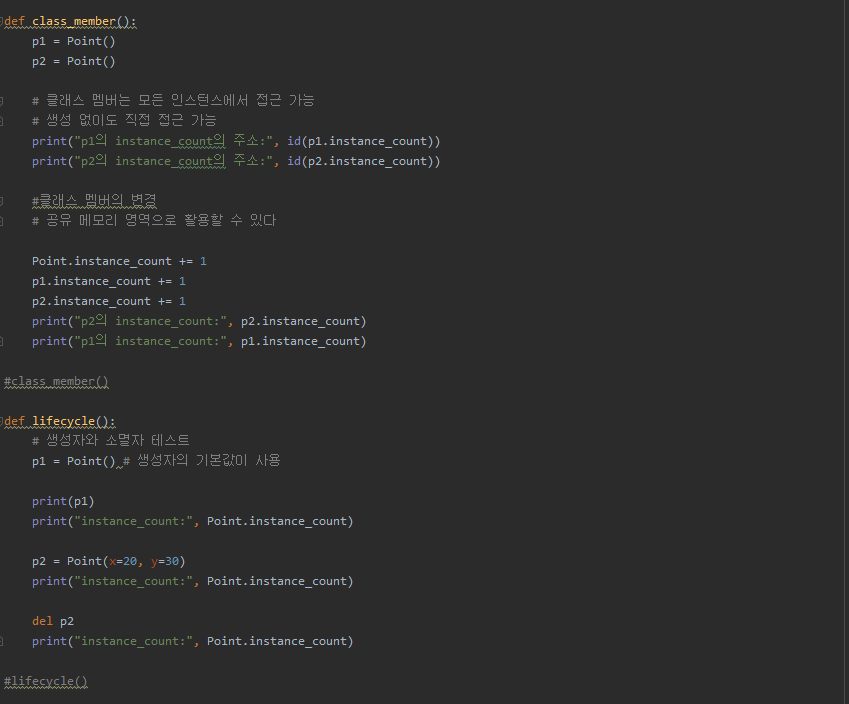This screenshot has height=704, width=849.
Task: Click comment '# 생성자와 소멸자 테스트'
Action: [x=110, y=441]
